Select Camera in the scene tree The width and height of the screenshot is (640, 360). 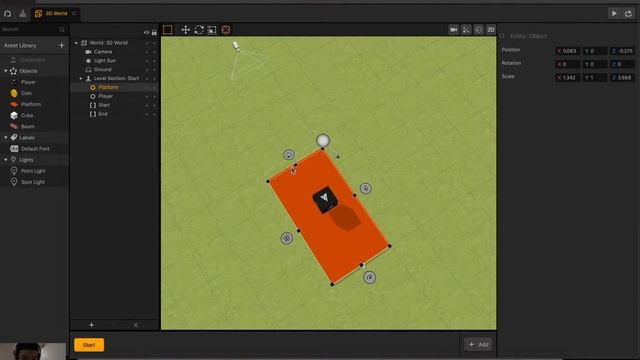(103, 52)
